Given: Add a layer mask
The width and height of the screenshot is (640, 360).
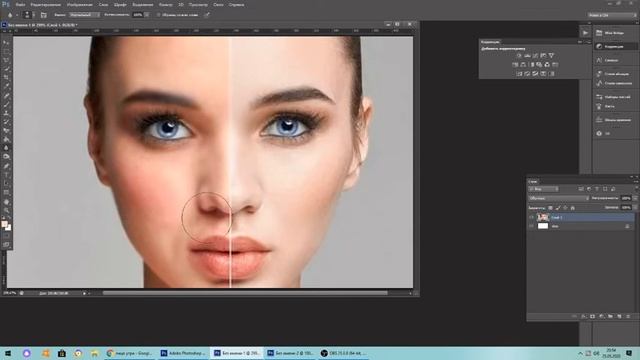Looking at the screenshot, I should point(592,316).
